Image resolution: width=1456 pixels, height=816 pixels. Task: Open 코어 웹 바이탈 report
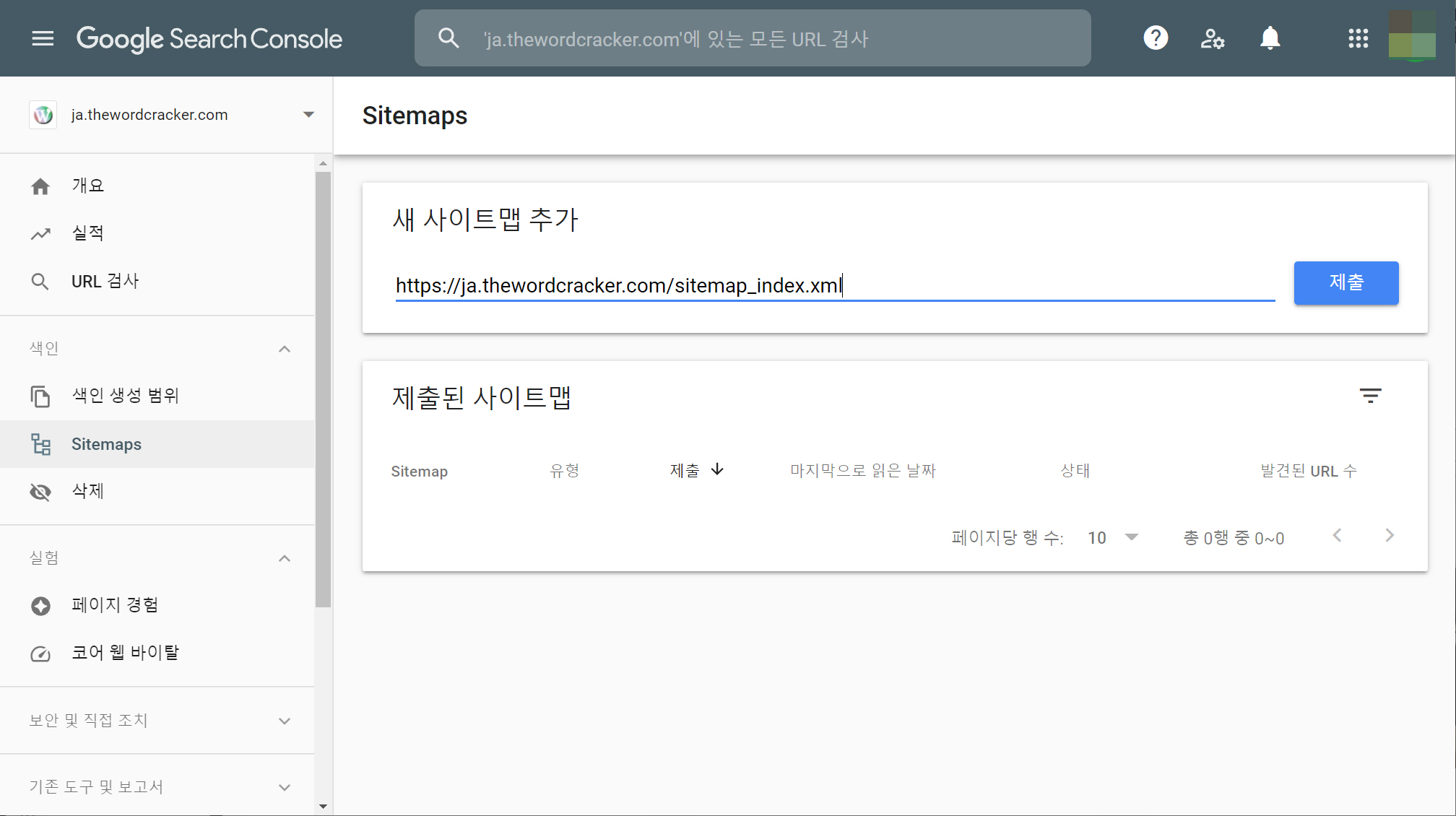125,653
